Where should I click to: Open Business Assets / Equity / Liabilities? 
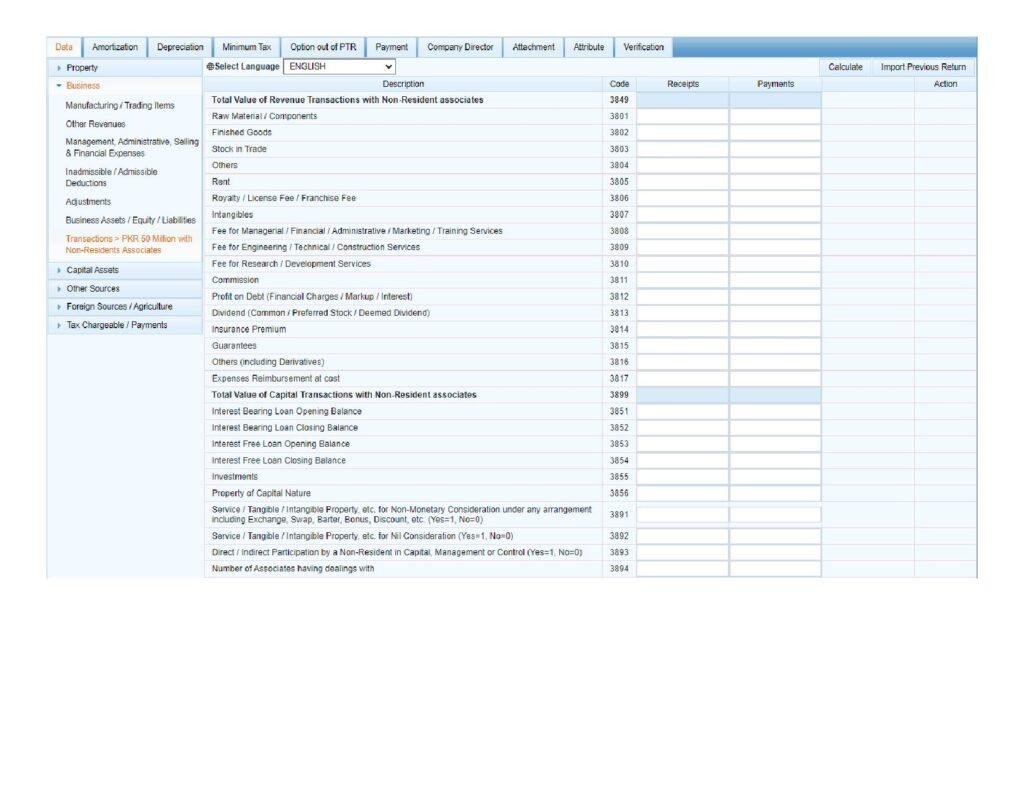coord(130,220)
